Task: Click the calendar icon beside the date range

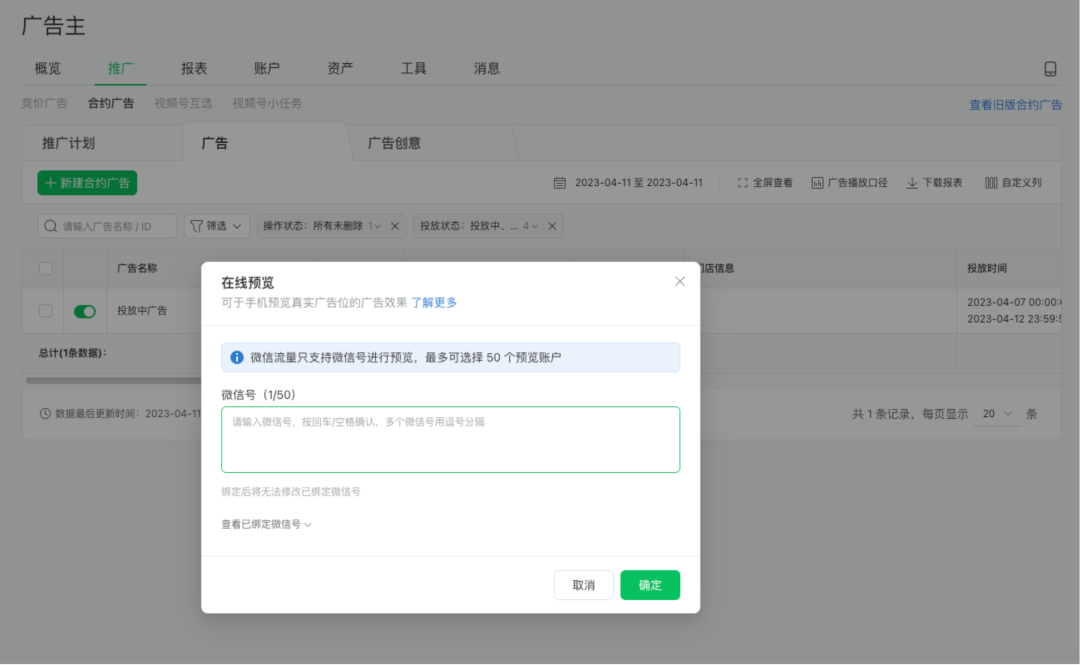Action: [x=559, y=183]
